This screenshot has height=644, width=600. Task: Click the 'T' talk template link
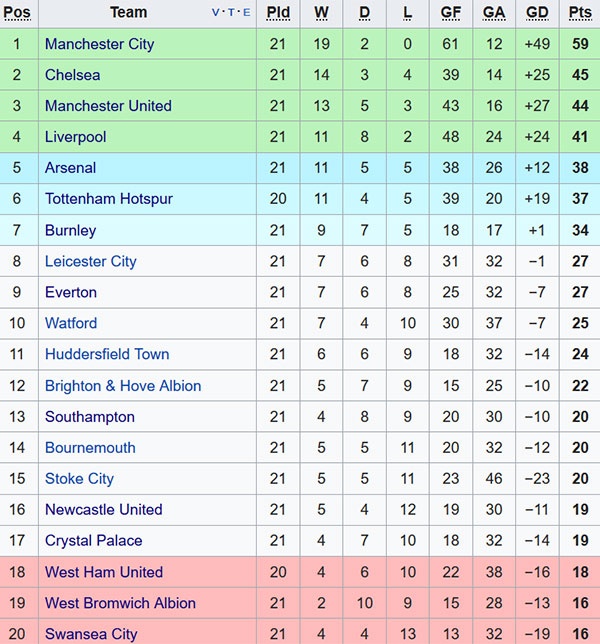coord(231,13)
